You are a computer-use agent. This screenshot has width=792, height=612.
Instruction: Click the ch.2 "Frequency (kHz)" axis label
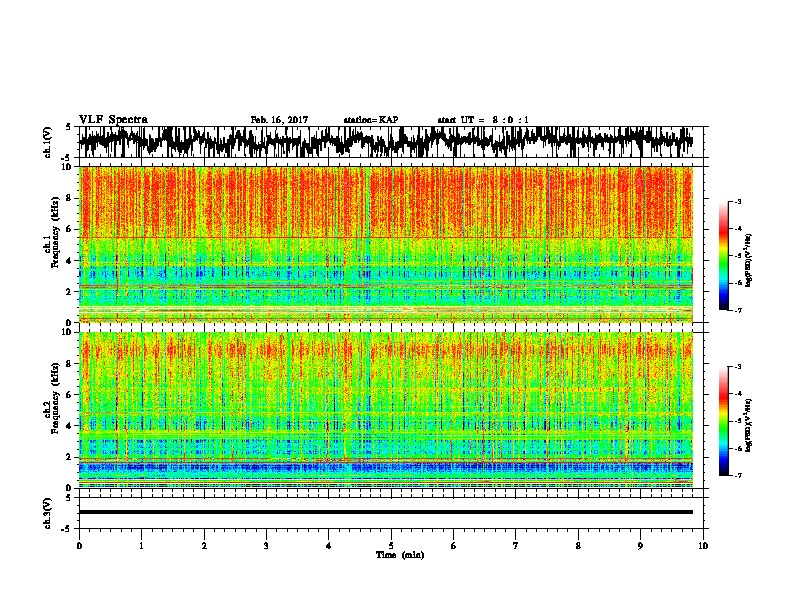(x=55, y=398)
